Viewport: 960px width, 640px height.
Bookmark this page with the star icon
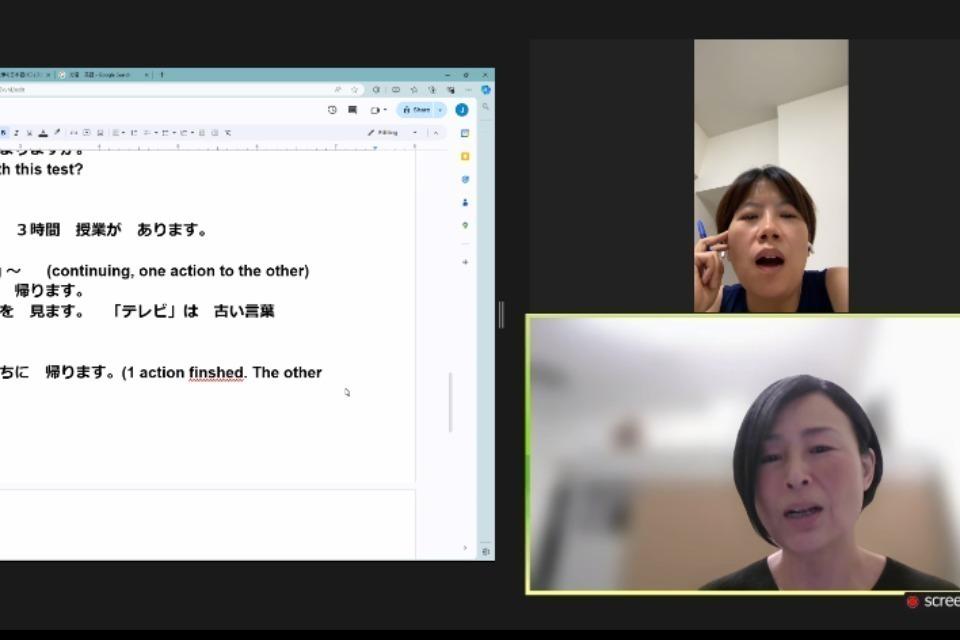354,89
